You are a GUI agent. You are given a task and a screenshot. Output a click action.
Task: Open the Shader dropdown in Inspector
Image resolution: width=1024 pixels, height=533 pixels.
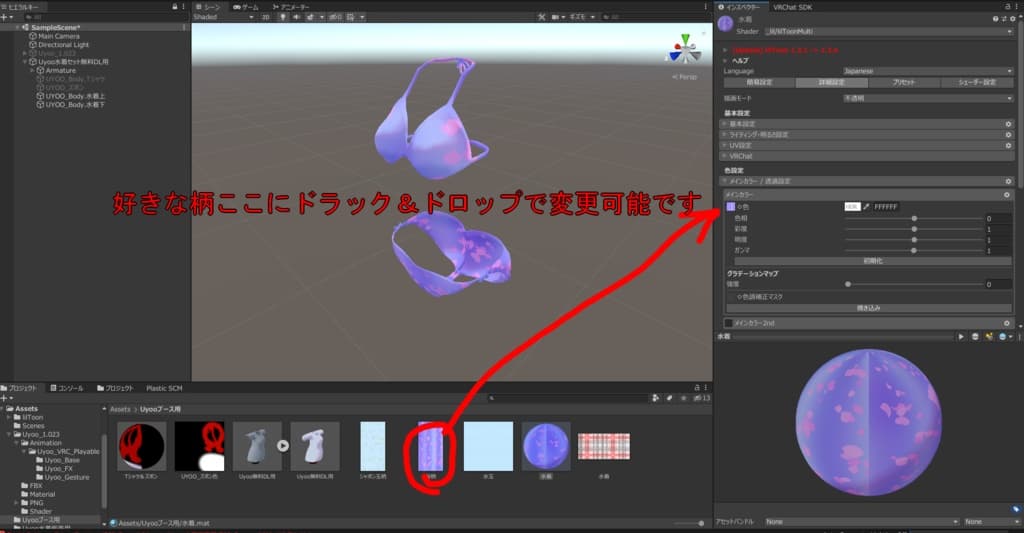pyautogui.click(x=889, y=31)
